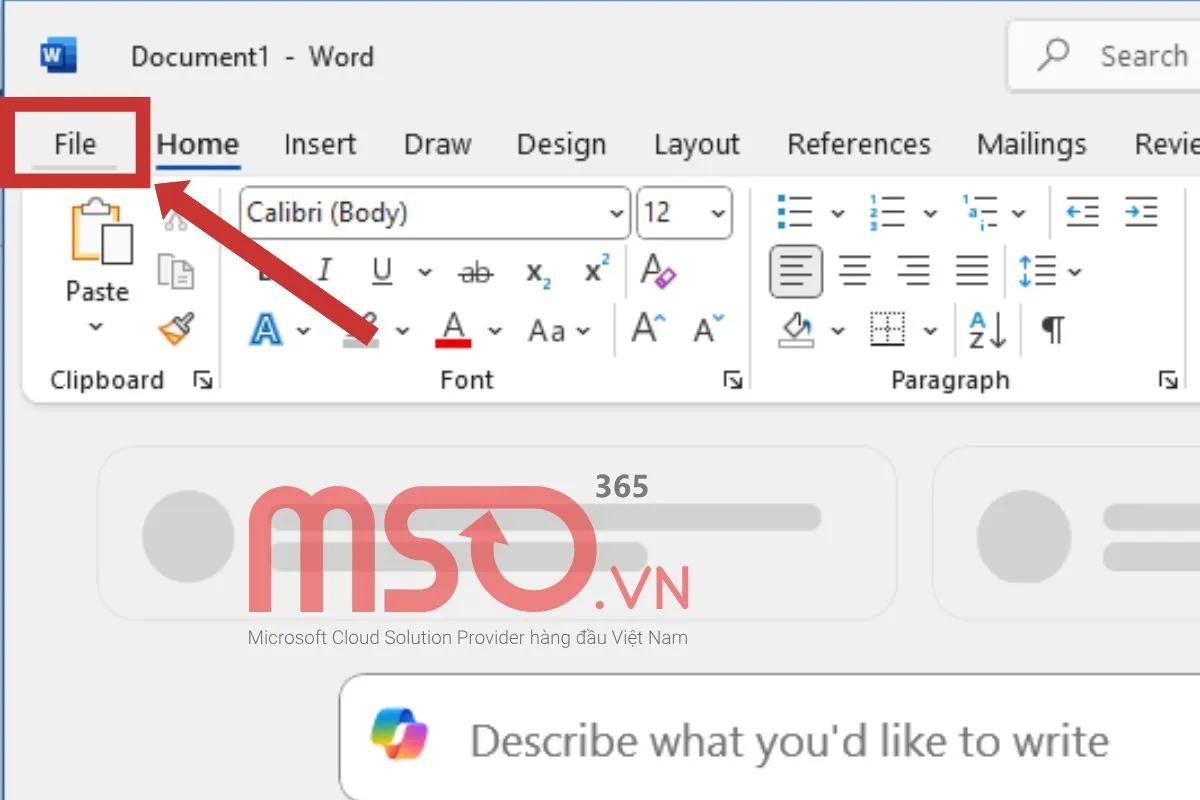The width and height of the screenshot is (1200, 800).
Task: Align text right
Action: [913, 271]
